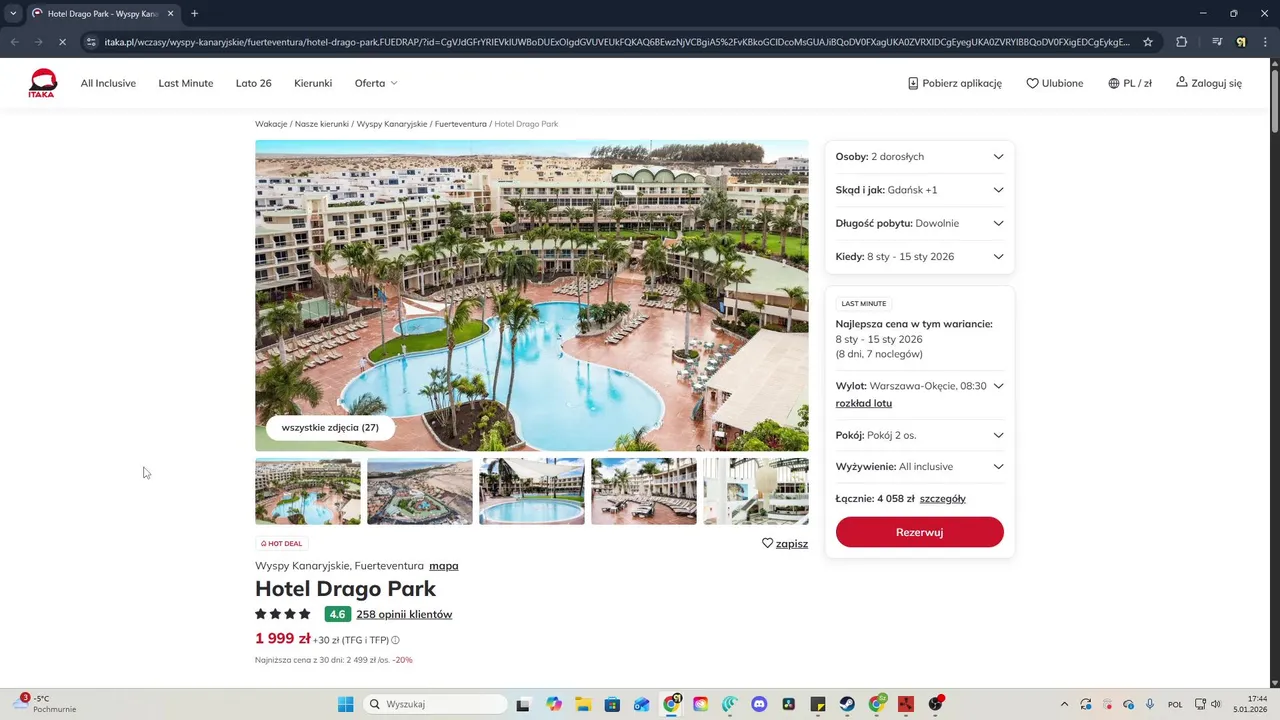The width and height of the screenshot is (1280, 720).
Task: View site information icon in address bar
Action: tap(91, 42)
